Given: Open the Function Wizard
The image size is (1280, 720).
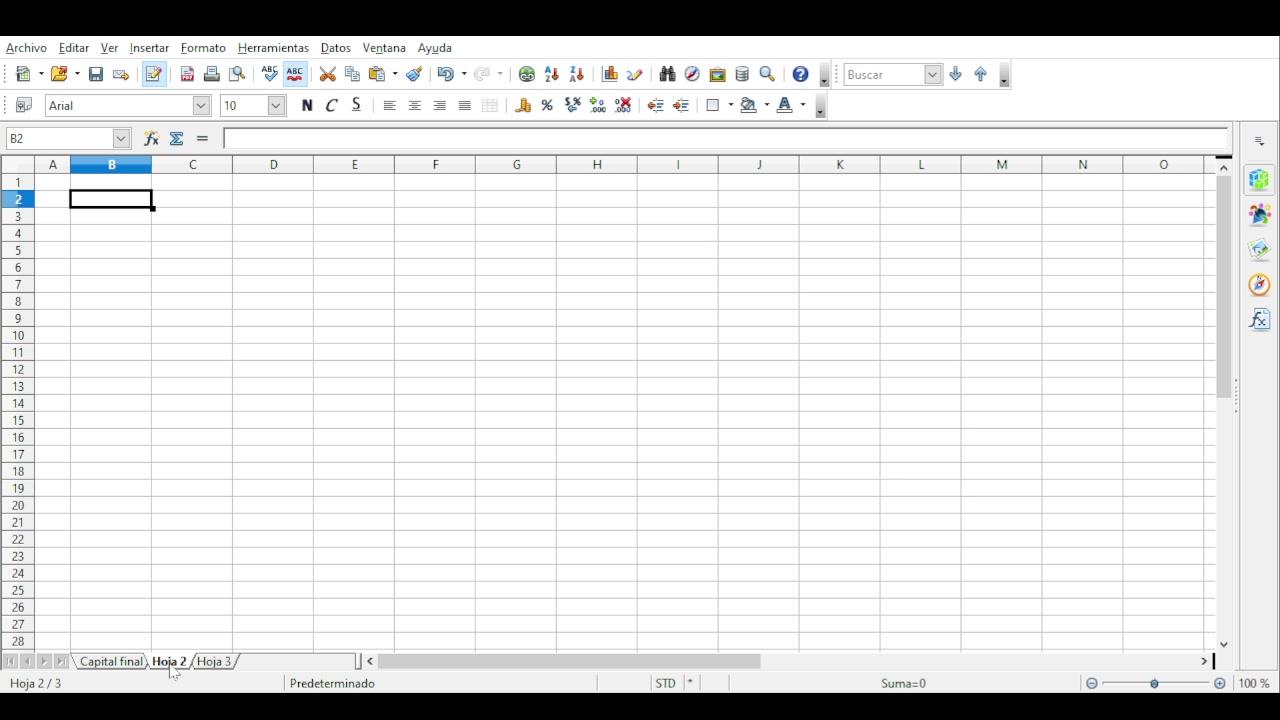Looking at the screenshot, I should pos(151,139).
